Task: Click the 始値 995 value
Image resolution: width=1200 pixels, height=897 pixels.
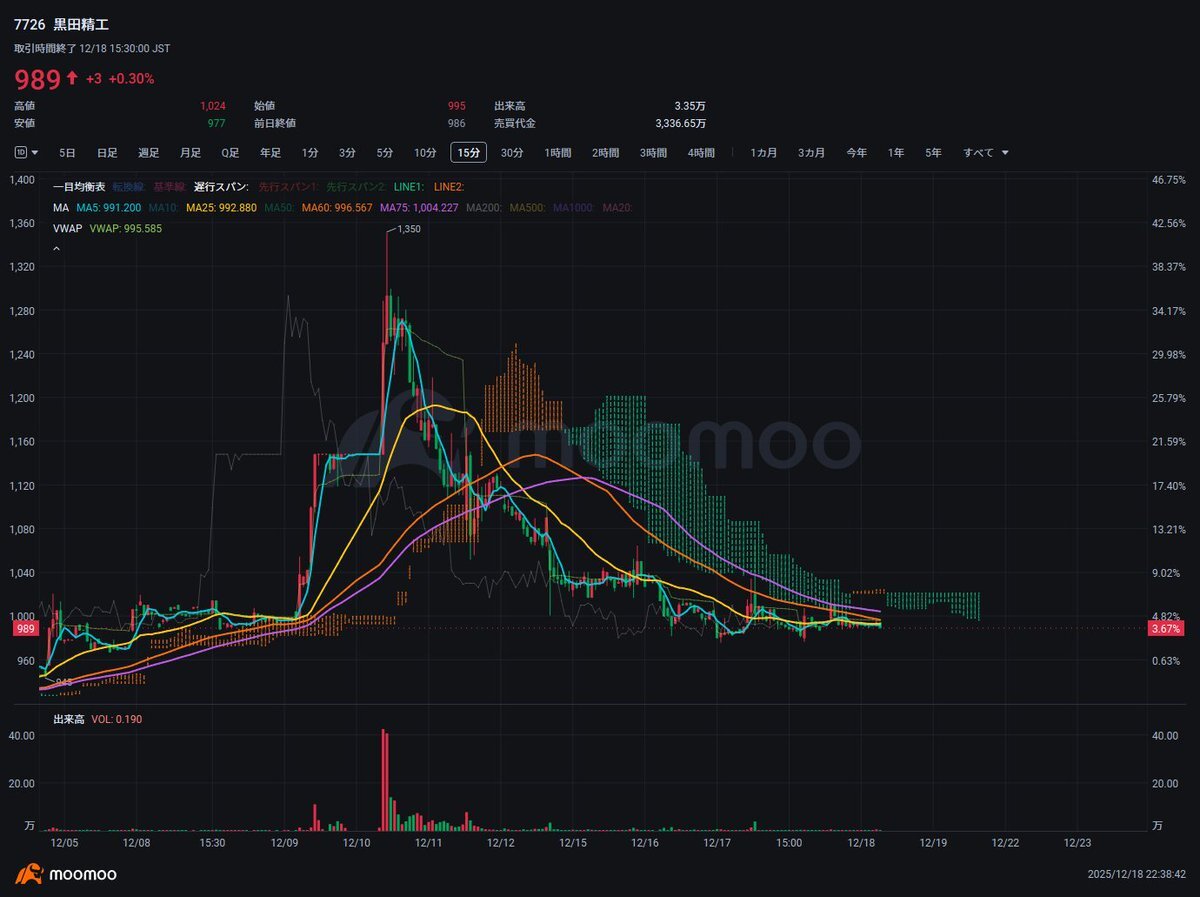Action: (x=456, y=105)
